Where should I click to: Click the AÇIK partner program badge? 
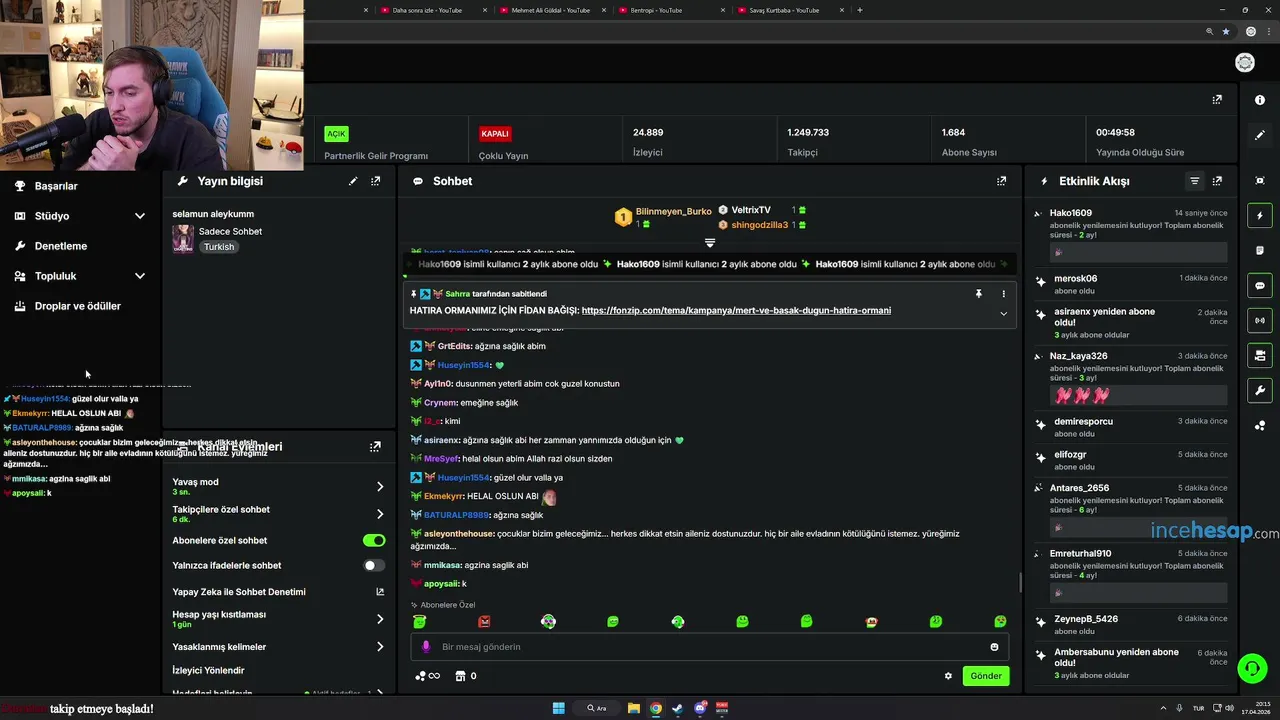(x=336, y=134)
